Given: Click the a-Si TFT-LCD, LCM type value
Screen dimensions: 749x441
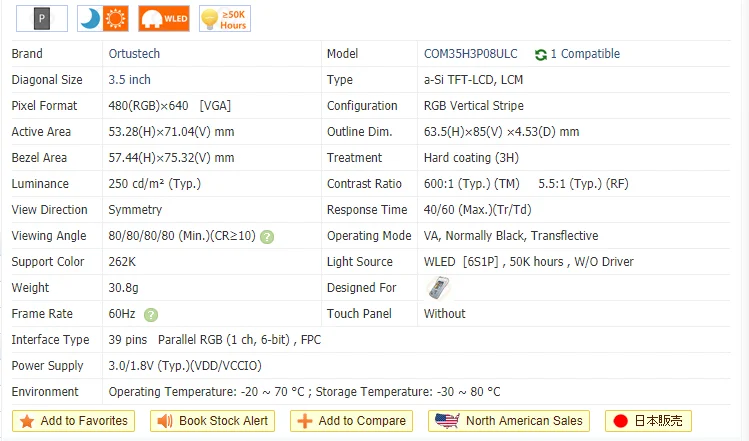Looking at the screenshot, I should 473,79.
